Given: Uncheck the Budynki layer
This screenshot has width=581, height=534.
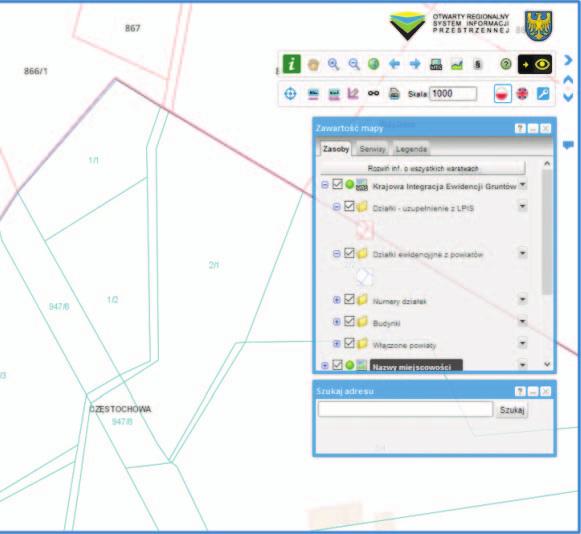Looking at the screenshot, I should pyautogui.click(x=349, y=321).
